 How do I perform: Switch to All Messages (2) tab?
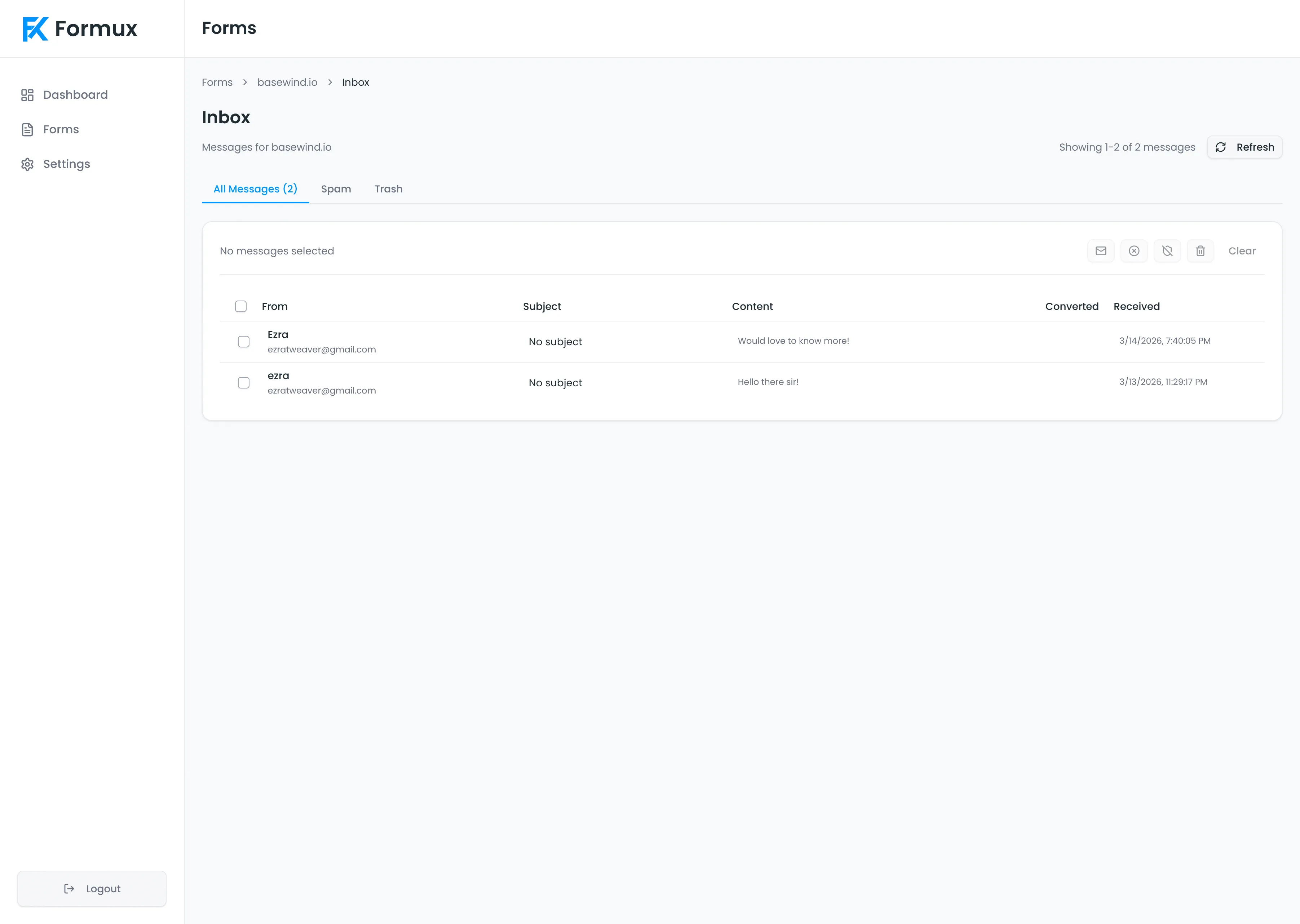pos(255,189)
